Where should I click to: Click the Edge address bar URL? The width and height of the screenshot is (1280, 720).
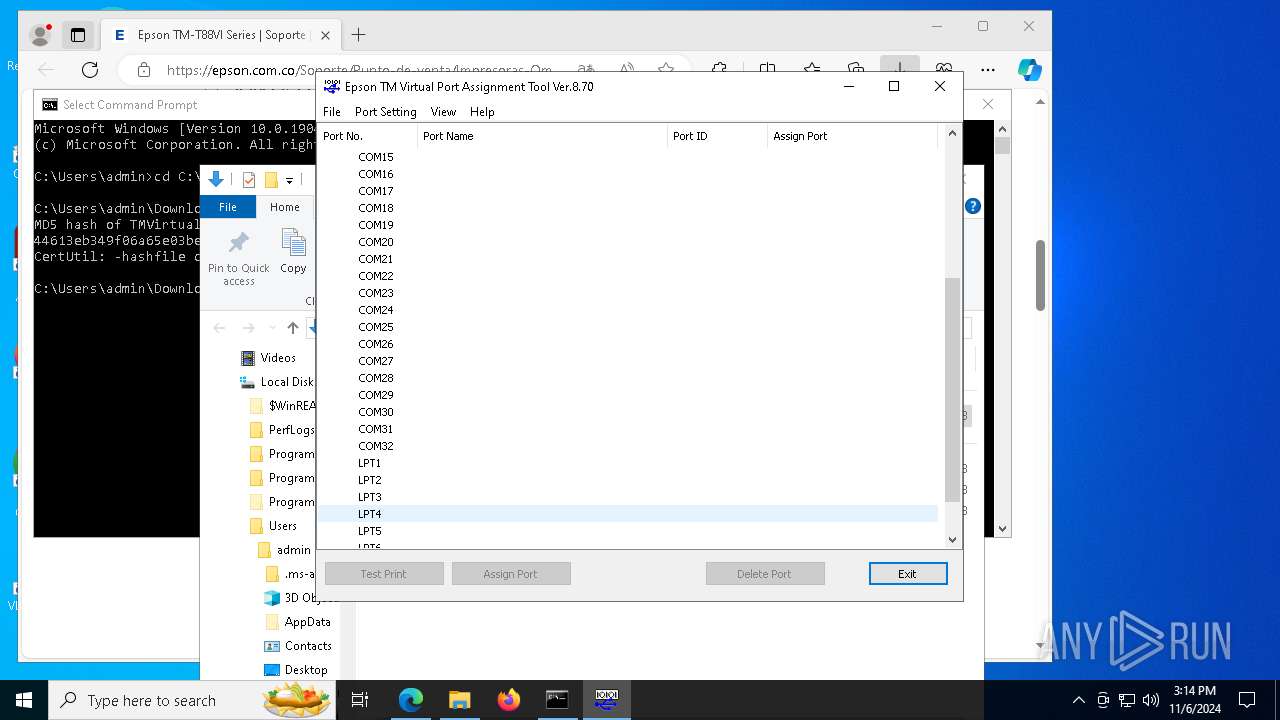coord(359,70)
